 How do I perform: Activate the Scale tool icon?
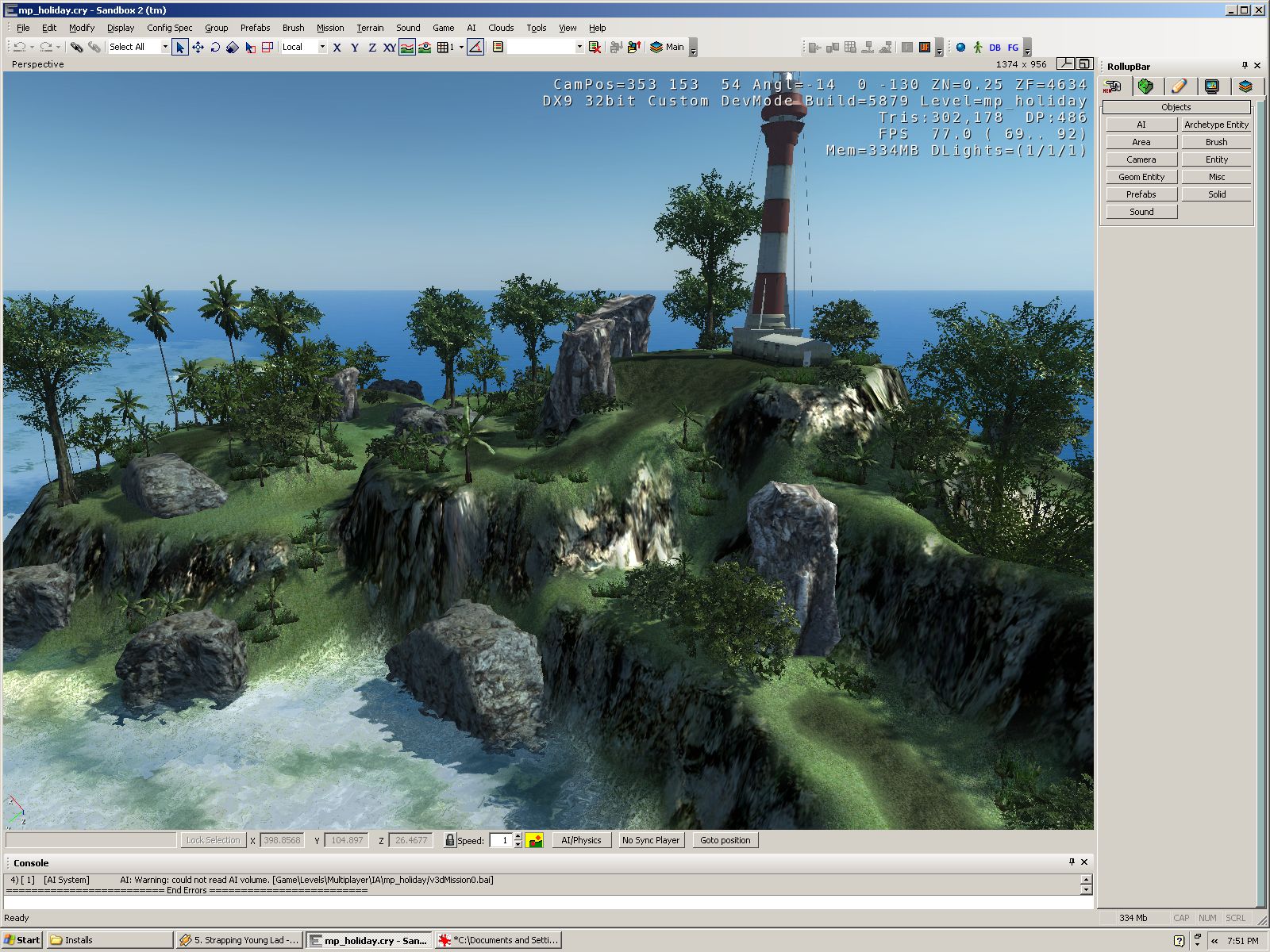(x=233, y=47)
